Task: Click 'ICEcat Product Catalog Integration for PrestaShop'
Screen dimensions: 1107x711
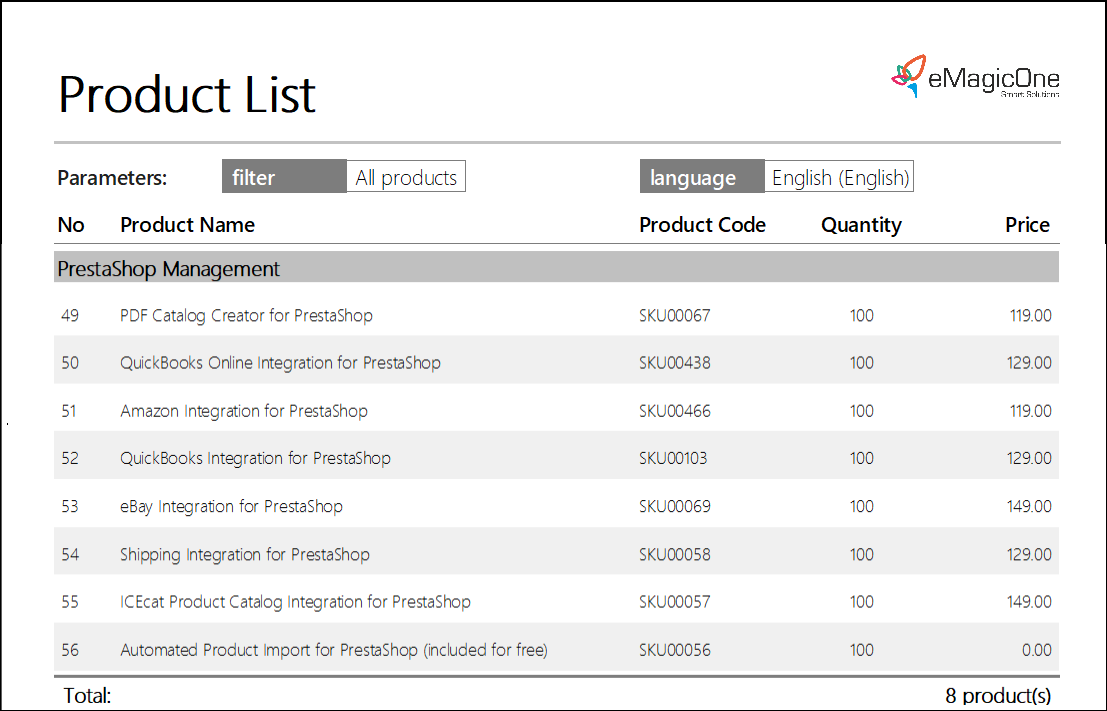Action: pos(295,602)
